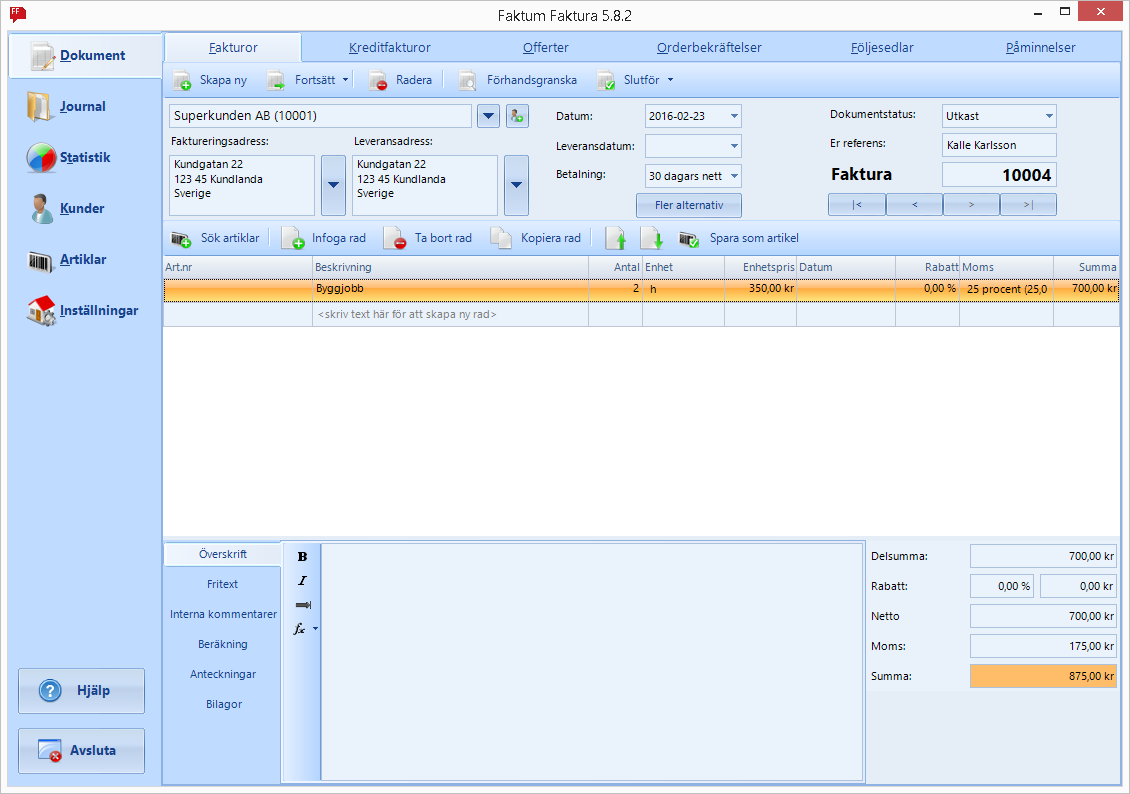Open the Offerter tab
Viewport: 1130px width, 794px height.
click(x=546, y=48)
